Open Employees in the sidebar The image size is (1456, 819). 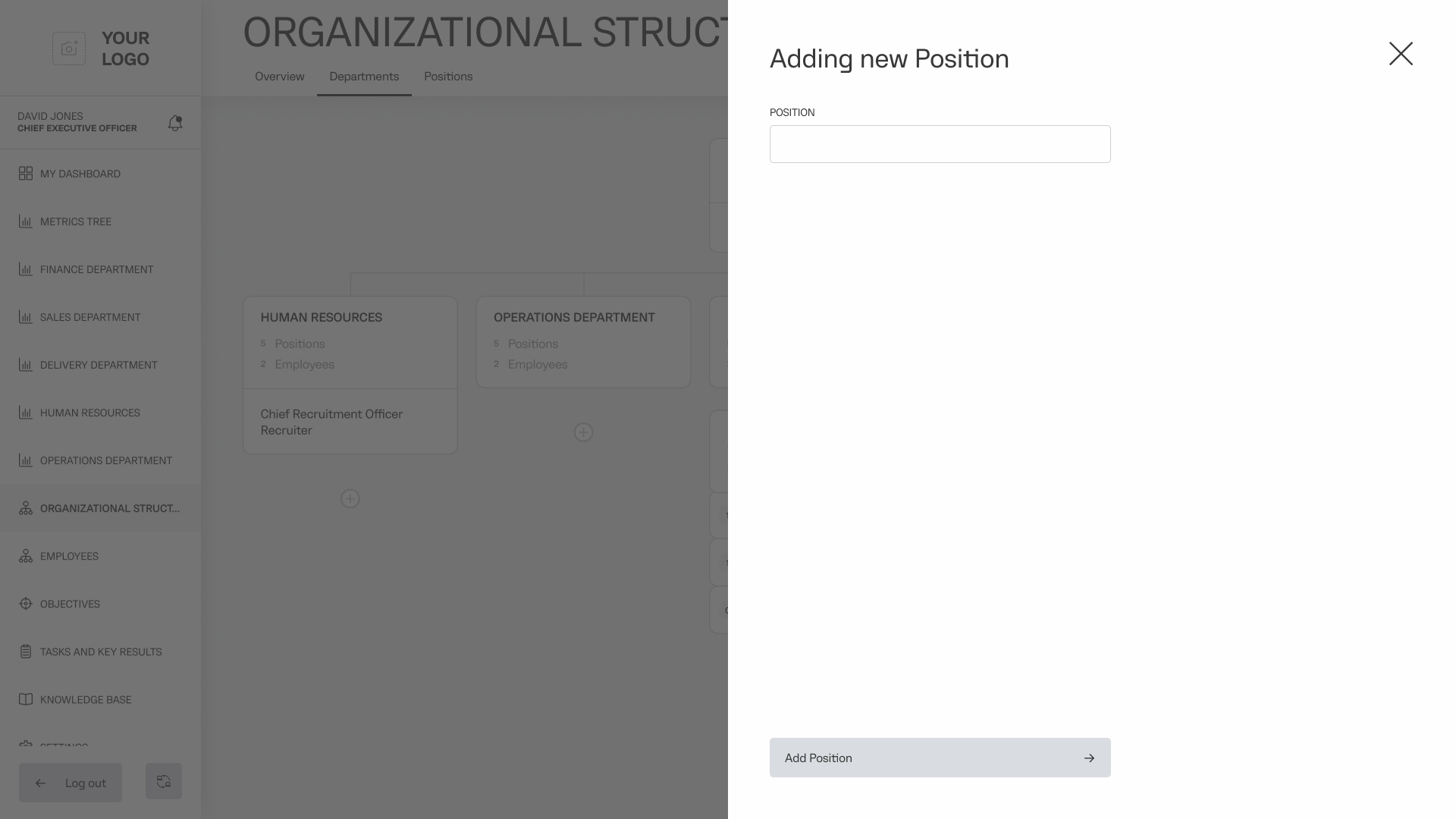[x=69, y=556]
